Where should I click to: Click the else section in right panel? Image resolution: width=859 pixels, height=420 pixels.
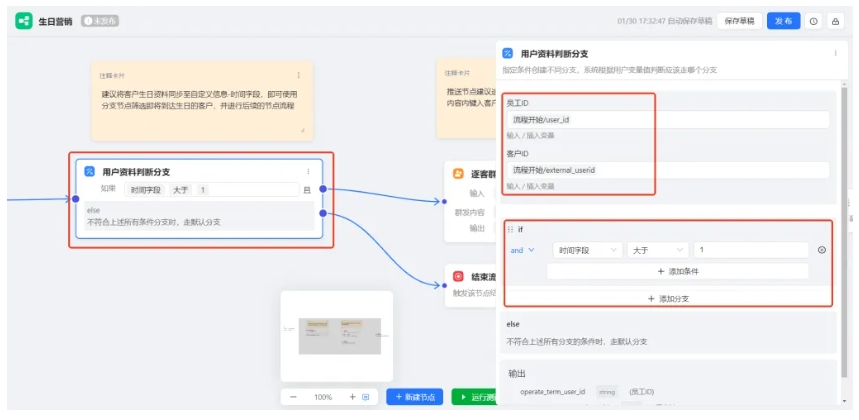click(x=668, y=333)
